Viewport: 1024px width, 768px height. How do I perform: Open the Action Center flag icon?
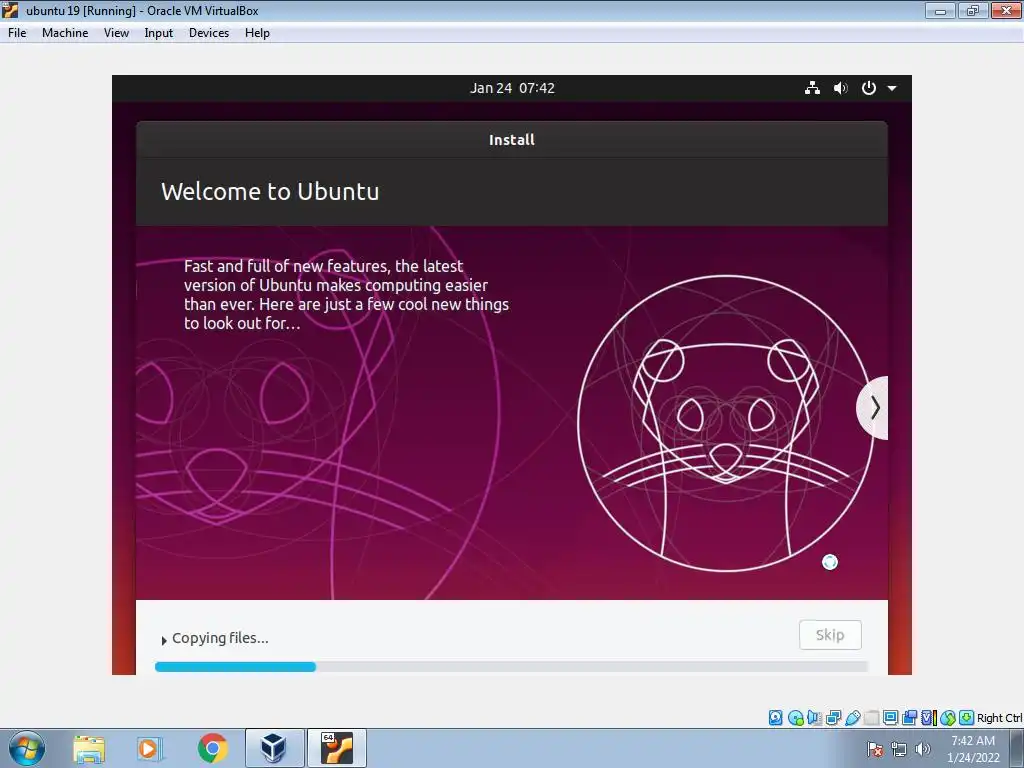click(x=875, y=749)
